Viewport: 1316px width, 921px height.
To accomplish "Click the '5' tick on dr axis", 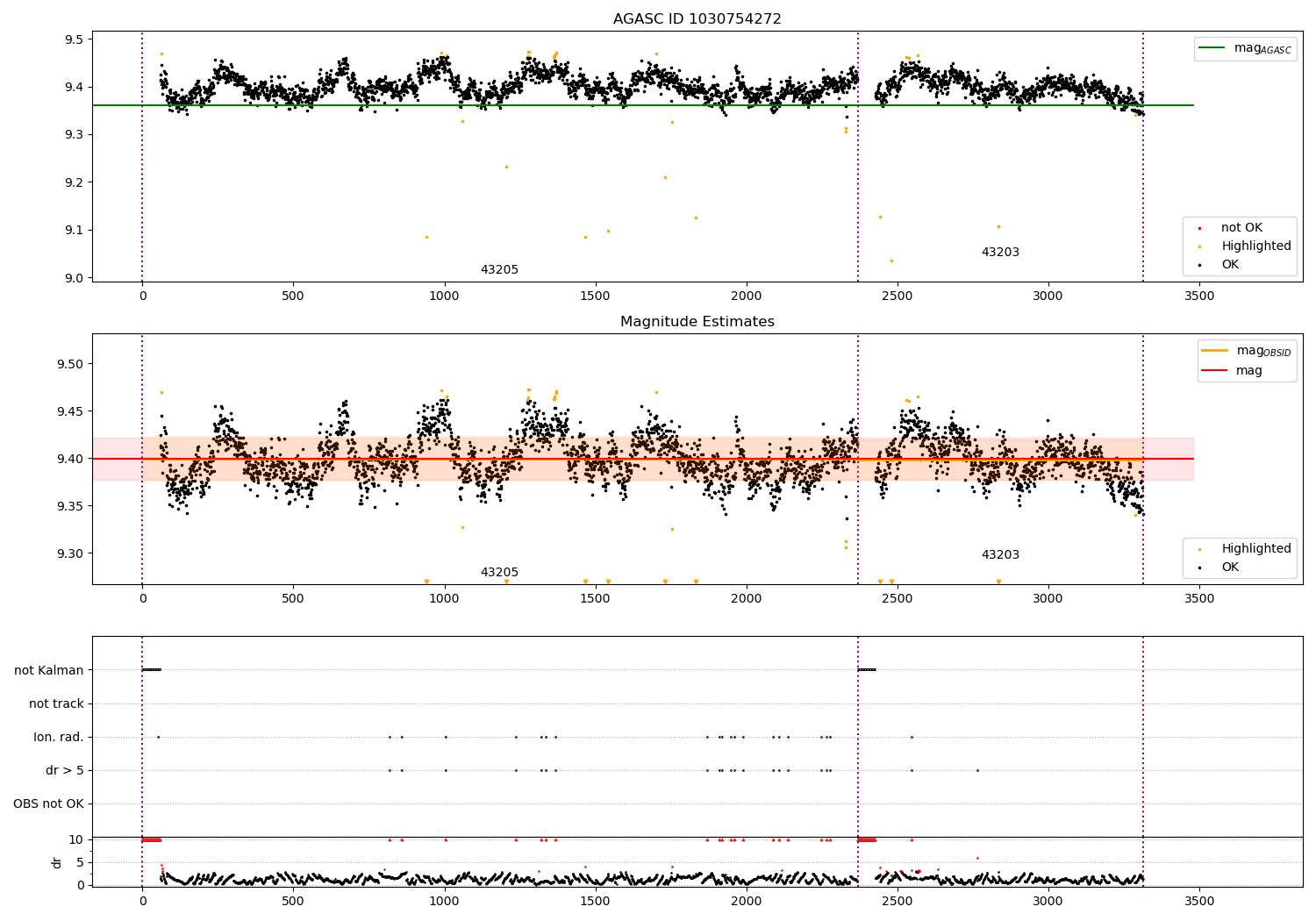I will pyautogui.click(x=81, y=862).
